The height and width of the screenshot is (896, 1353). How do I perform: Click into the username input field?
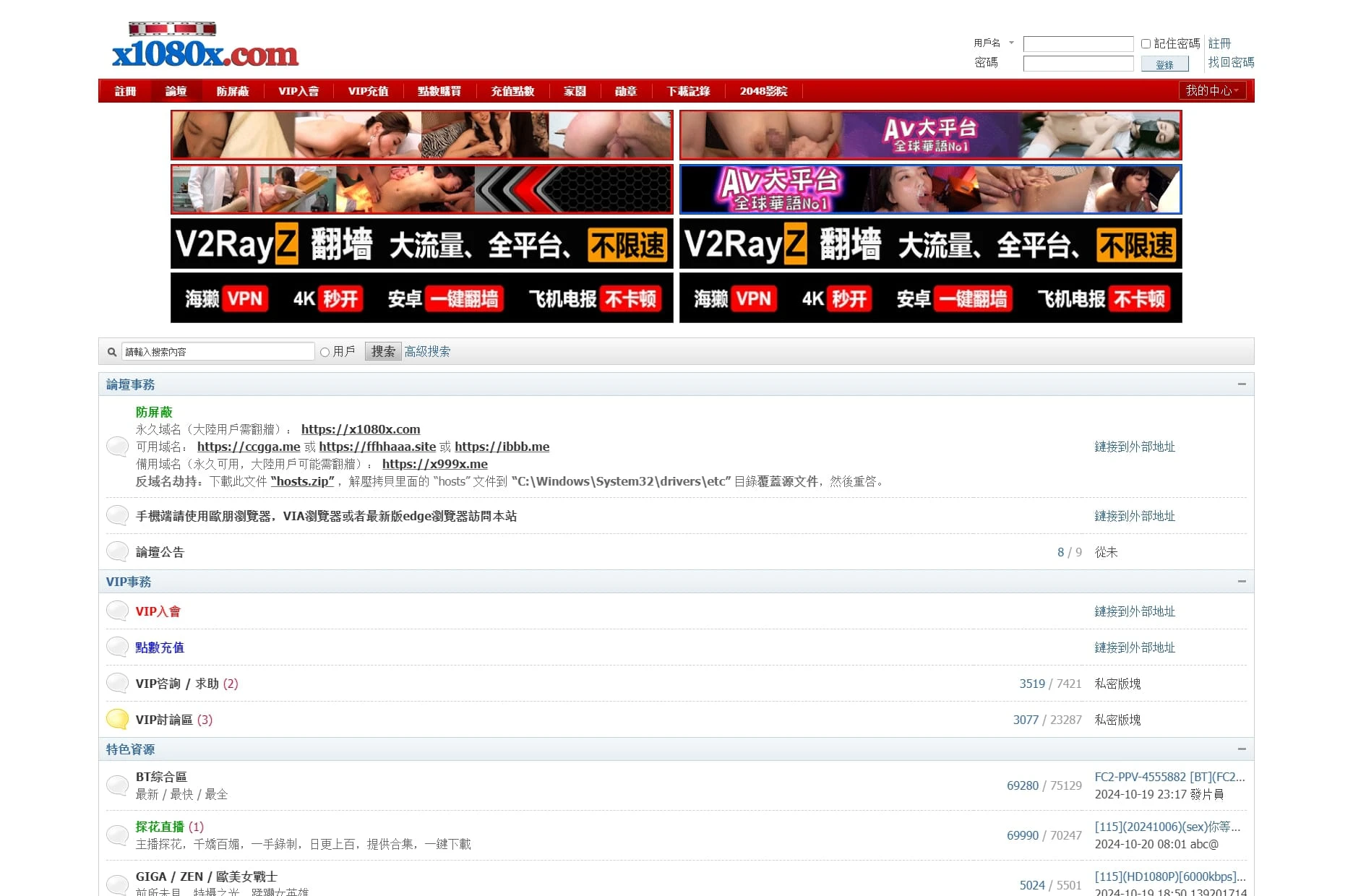(x=1078, y=44)
